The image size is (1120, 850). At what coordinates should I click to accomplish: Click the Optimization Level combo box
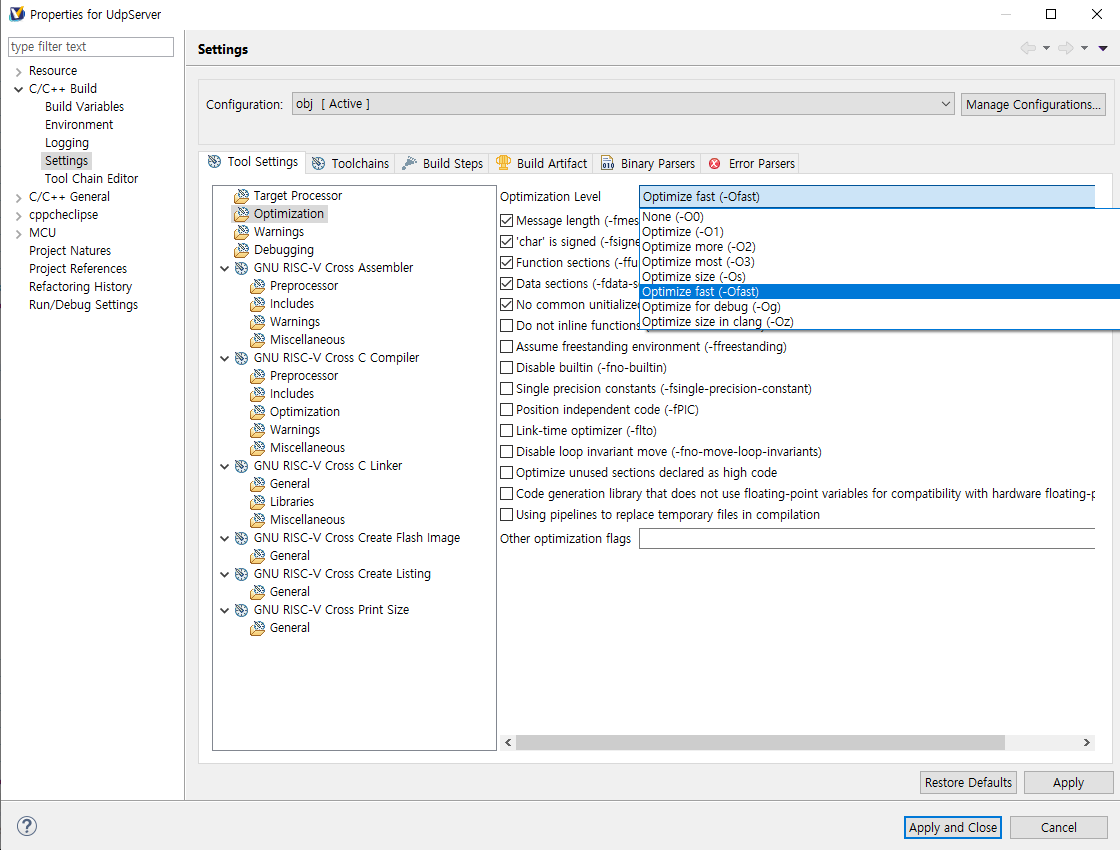866,196
